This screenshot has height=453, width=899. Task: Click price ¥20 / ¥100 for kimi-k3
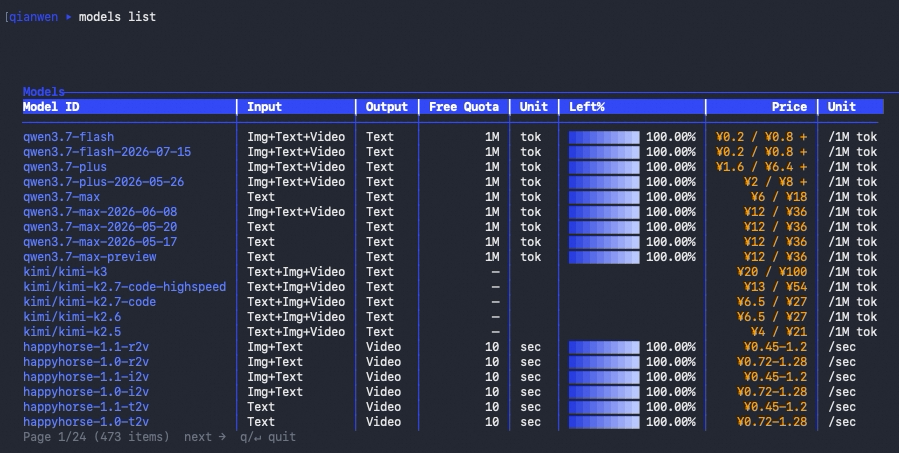point(772,272)
